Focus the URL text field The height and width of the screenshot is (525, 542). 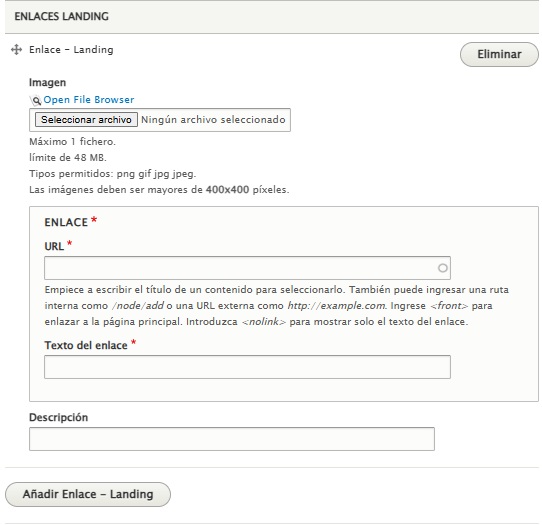point(247,268)
